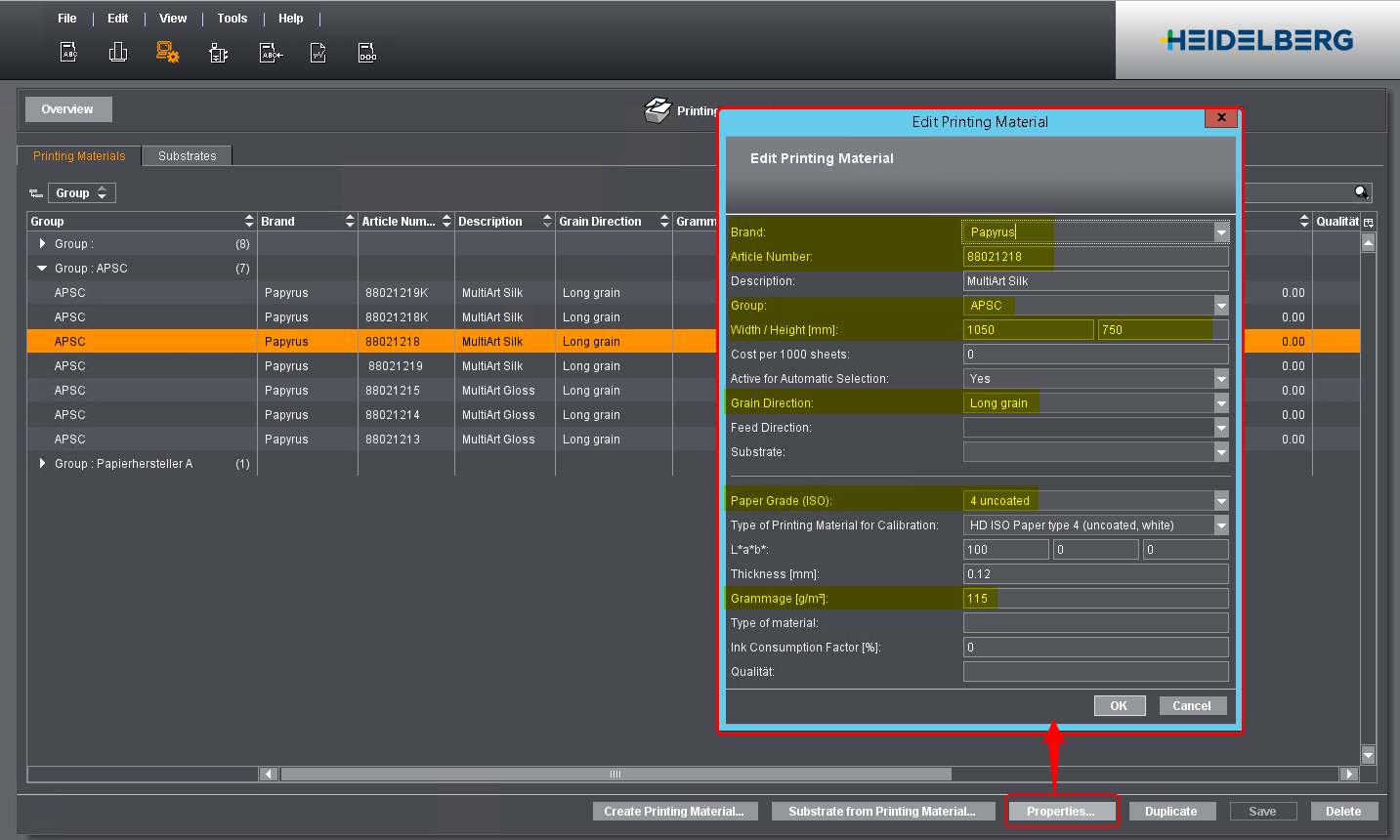Open Type of Printing Material for Calibration dropdown

coord(1221,525)
